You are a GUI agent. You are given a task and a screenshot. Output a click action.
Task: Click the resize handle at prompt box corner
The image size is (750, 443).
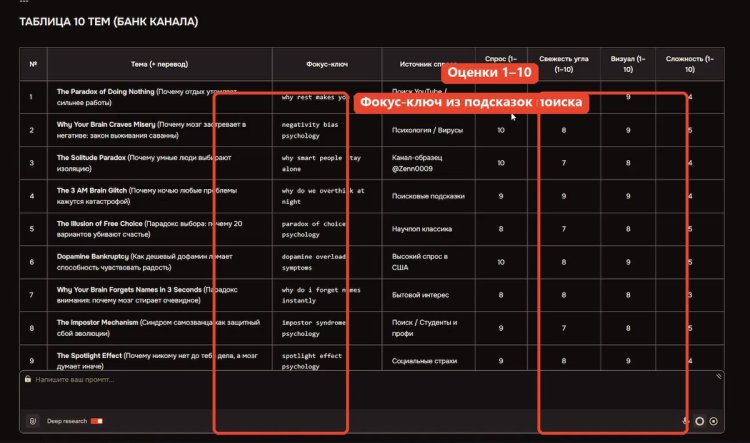(x=718, y=377)
